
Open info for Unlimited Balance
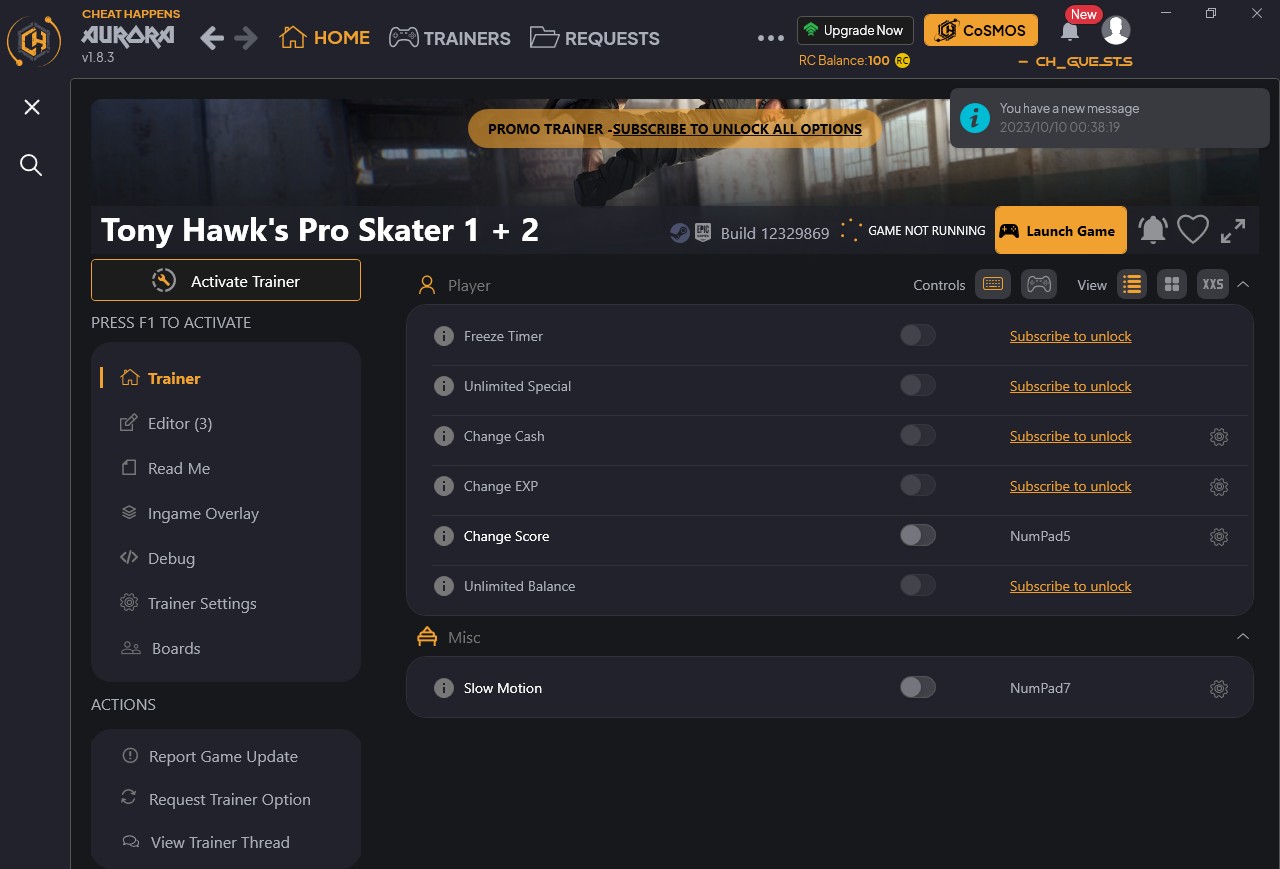444,586
